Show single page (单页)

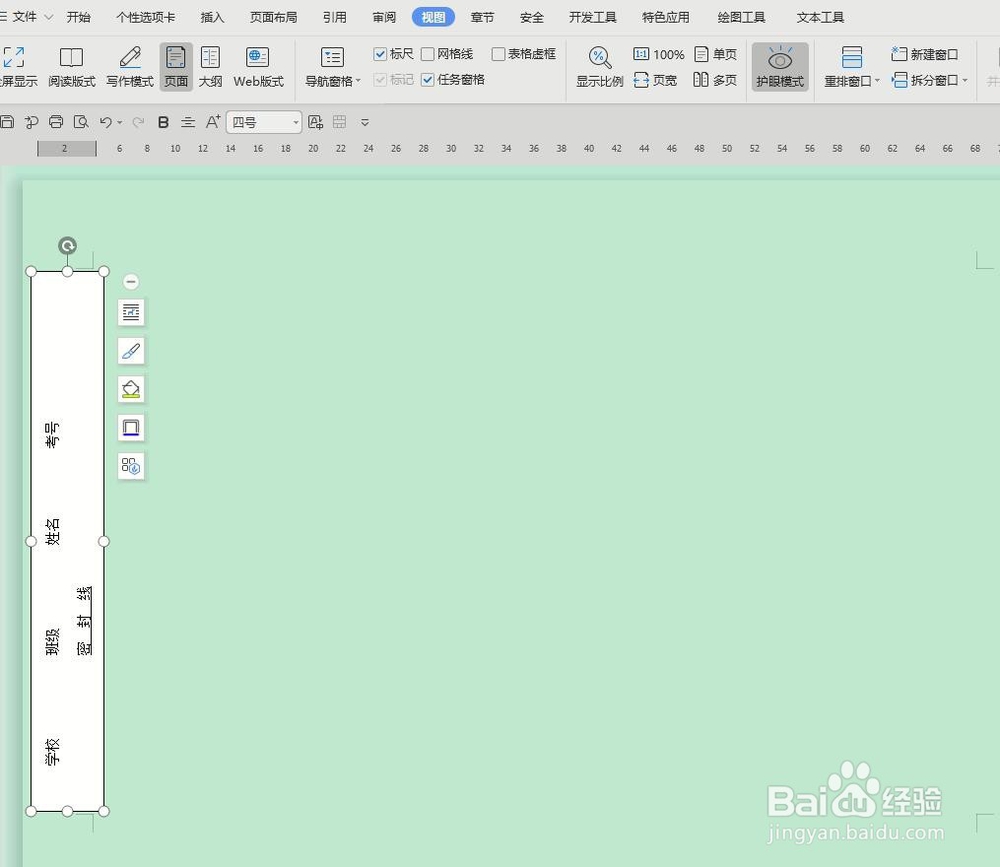716,54
